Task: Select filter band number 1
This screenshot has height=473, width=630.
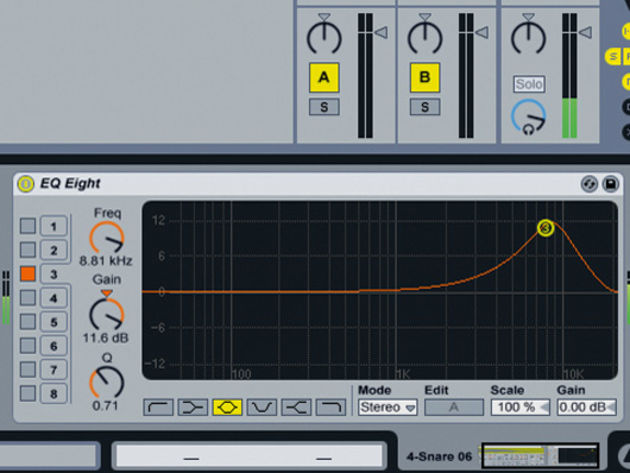Action: coord(53,227)
